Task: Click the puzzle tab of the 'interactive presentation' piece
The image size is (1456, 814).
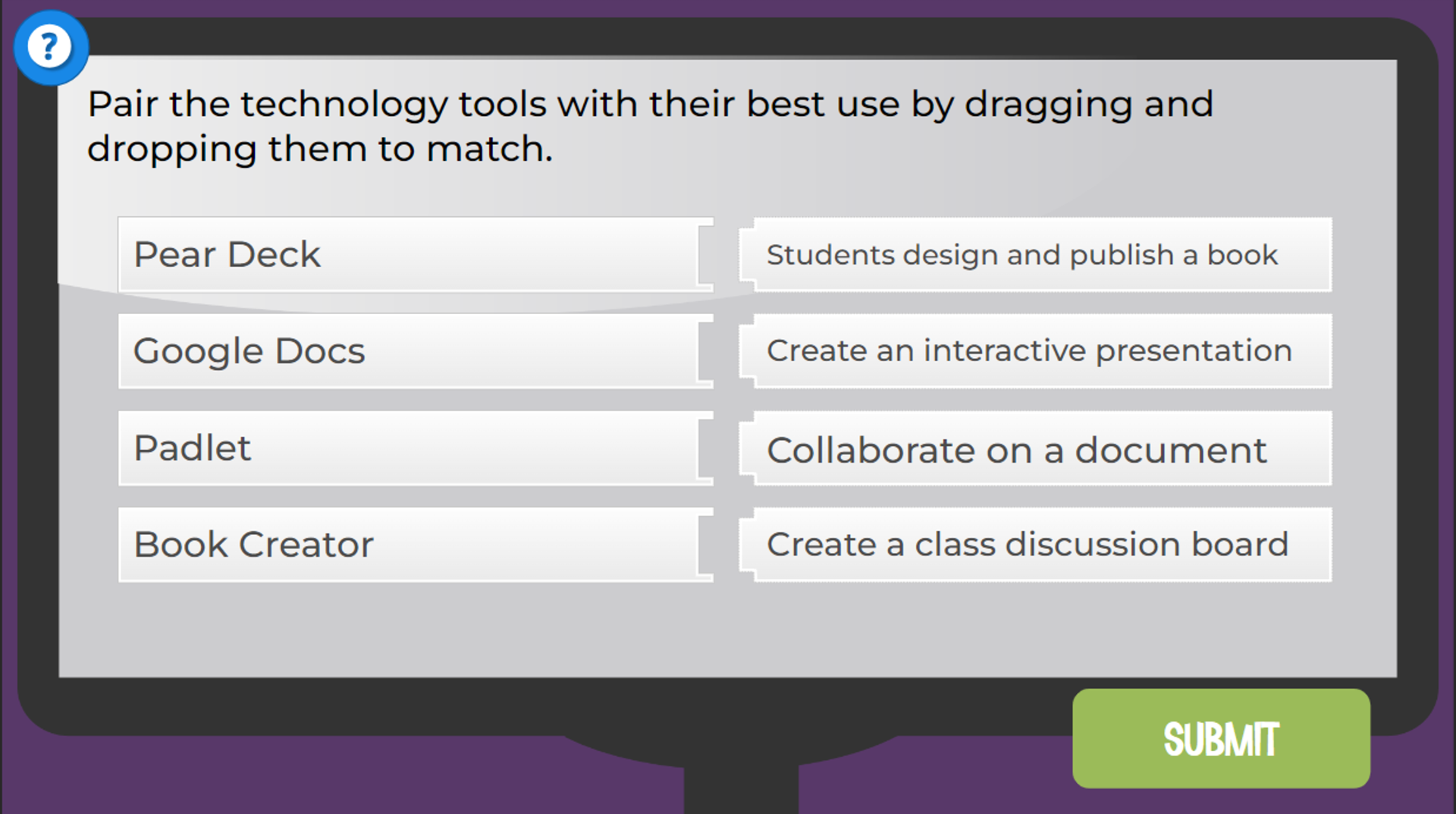Action: (747, 351)
